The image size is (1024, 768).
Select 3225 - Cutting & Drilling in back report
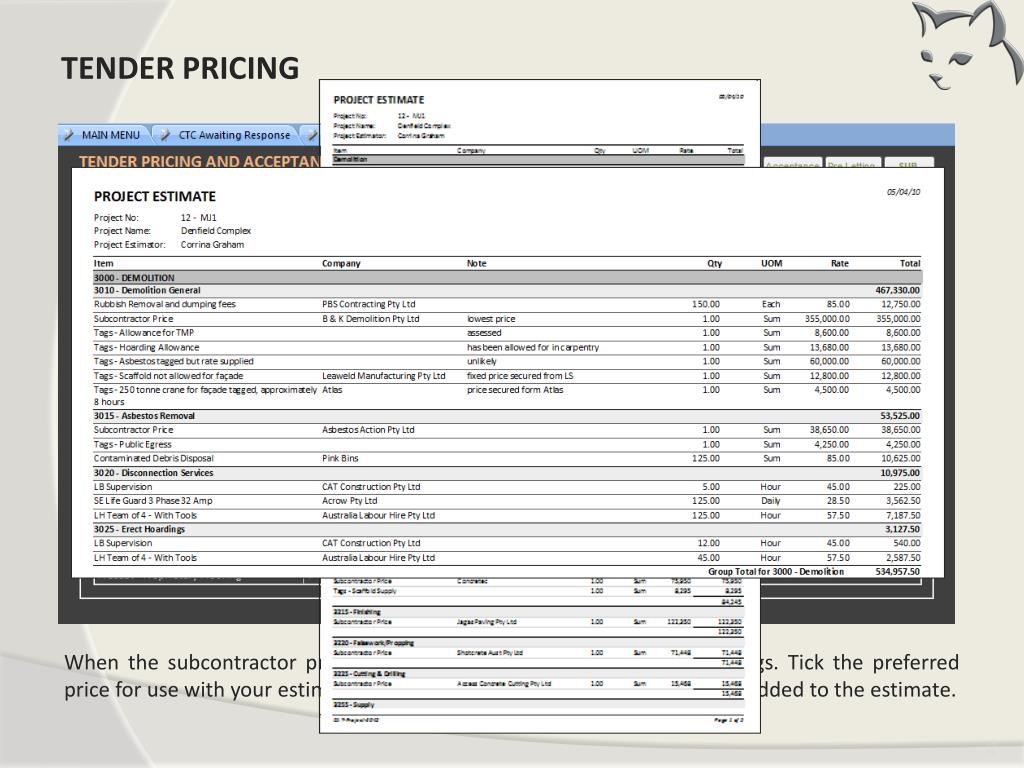coord(369,673)
